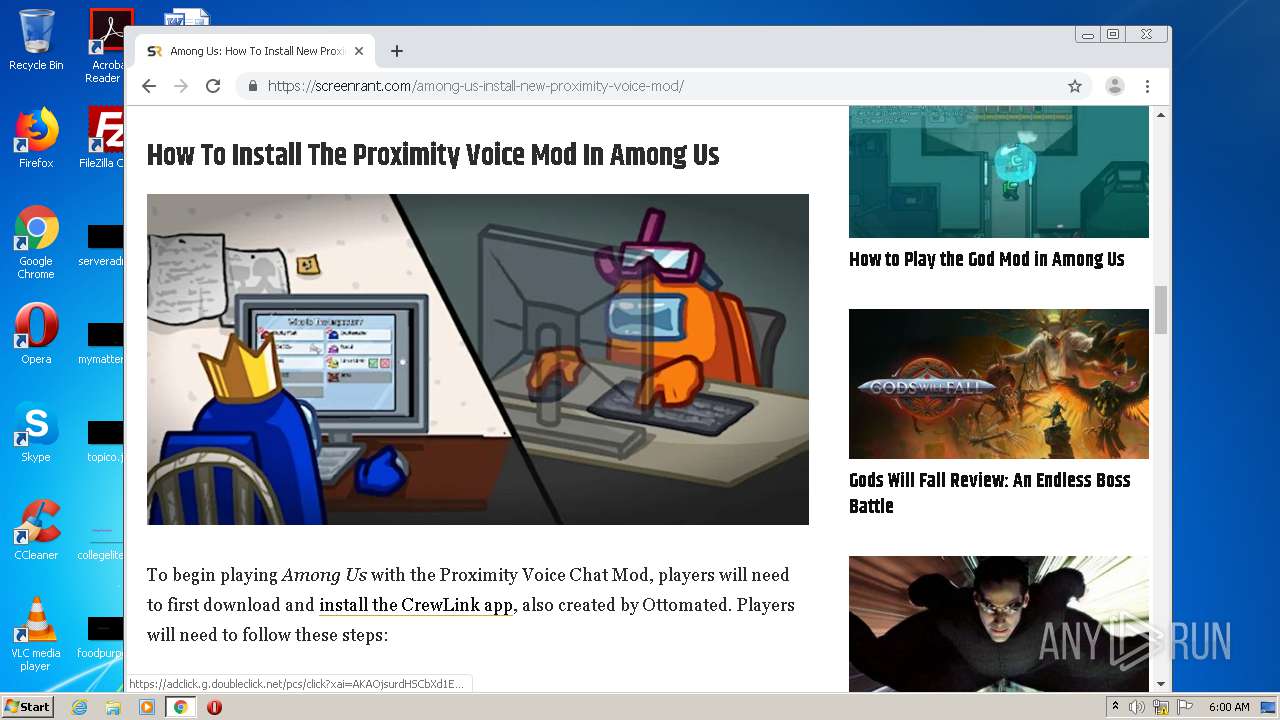
Task: Click the God Mod Among Us thumbnail
Action: point(999,172)
